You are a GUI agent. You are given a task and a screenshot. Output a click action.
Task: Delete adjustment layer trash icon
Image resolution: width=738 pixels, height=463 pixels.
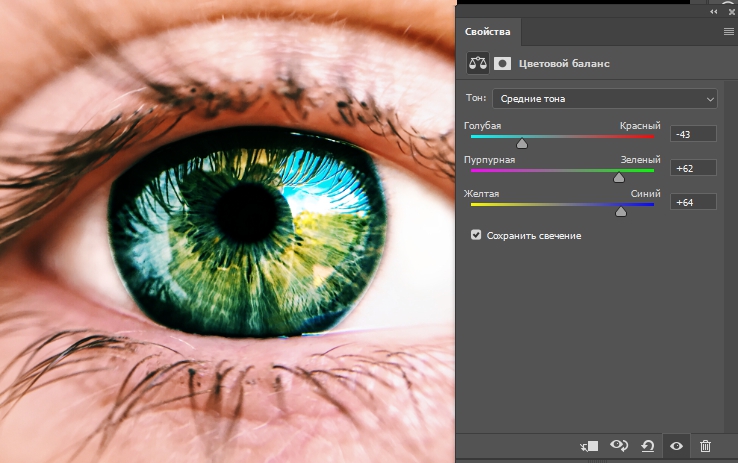(x=705, y=446)
